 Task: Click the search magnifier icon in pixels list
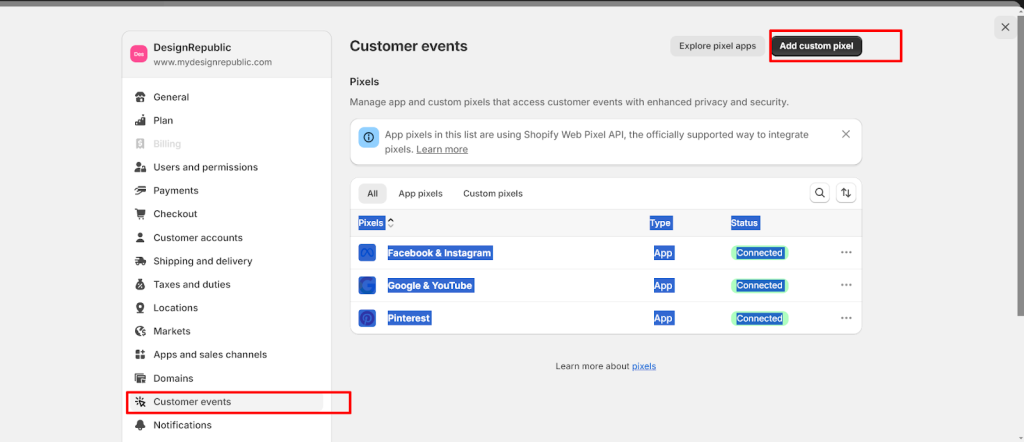[x=820, y=193]
